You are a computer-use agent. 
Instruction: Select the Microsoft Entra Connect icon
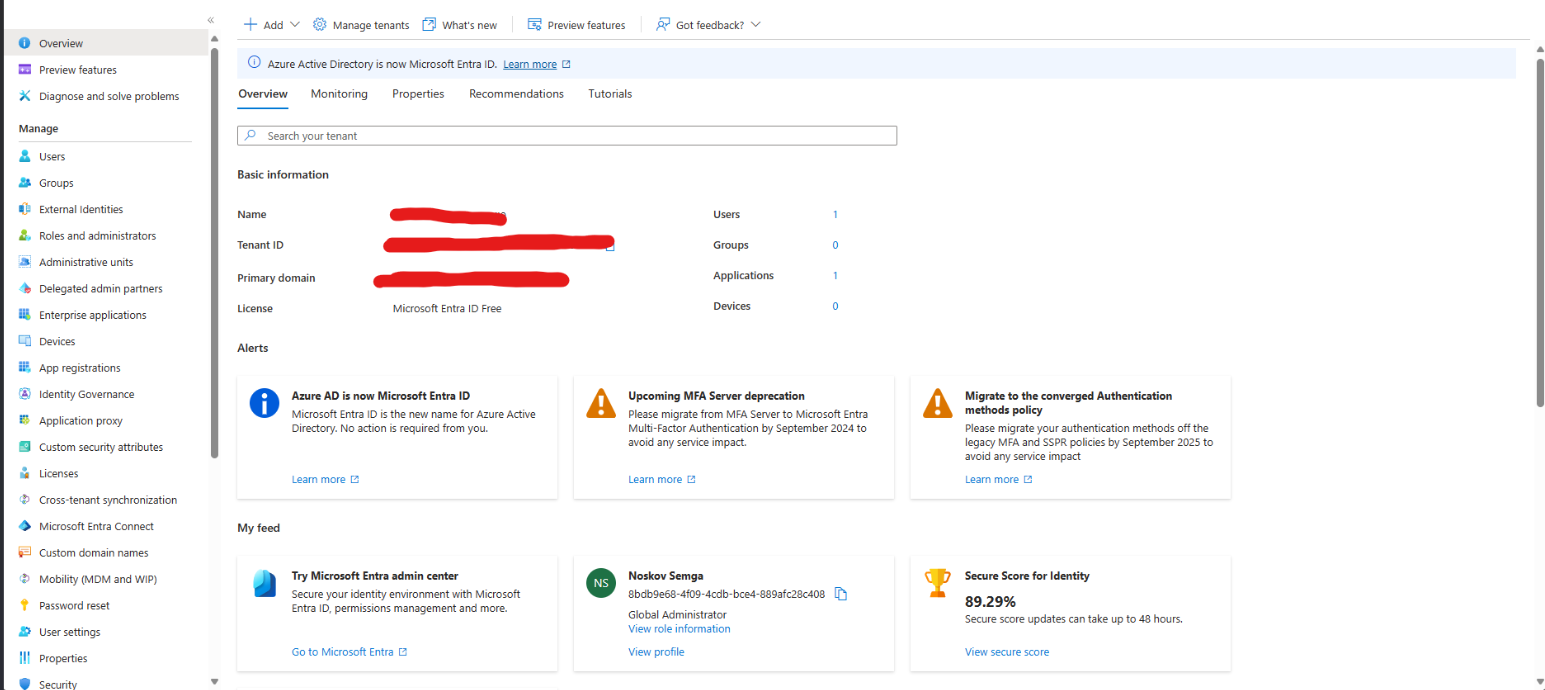(25, 526)
